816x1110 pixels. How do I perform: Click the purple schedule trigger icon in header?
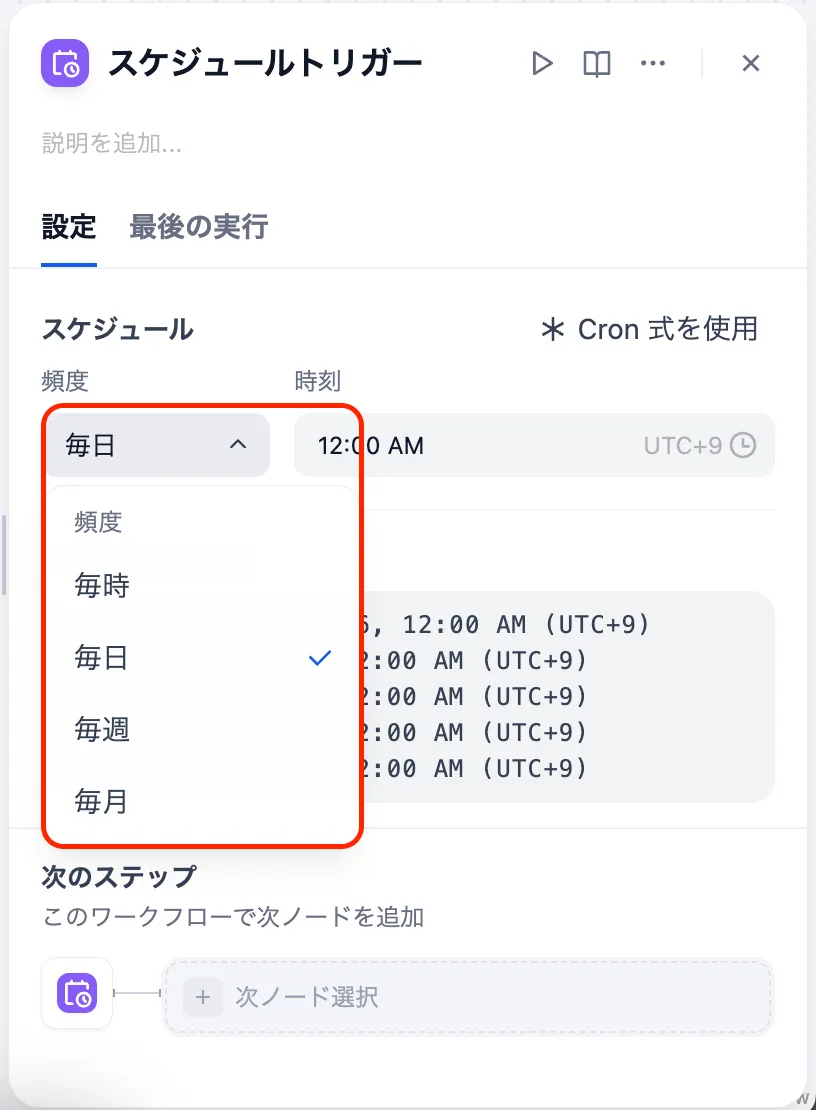click(x=65, y=63)
